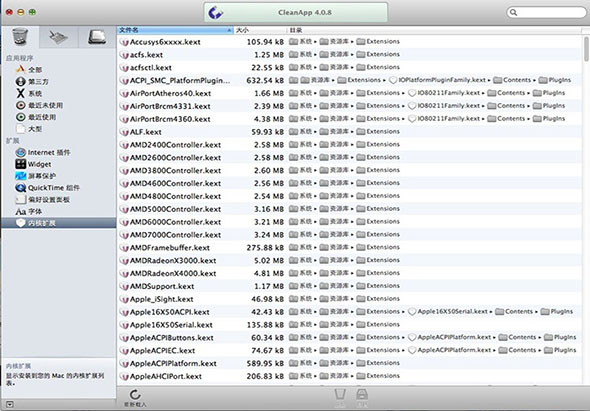Select AirPortAtheros40.kext
Screen dimensions: 590x411
(170, 93)
